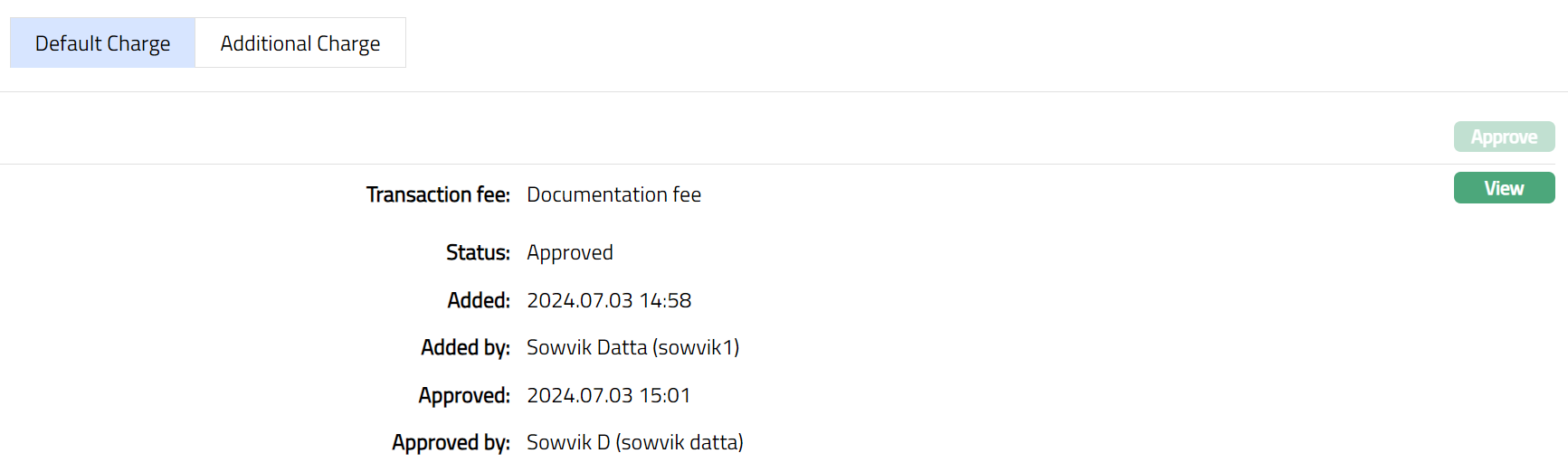Click the Transaction fee label
Screen dimensions: 1568x472
click(438, 194)
